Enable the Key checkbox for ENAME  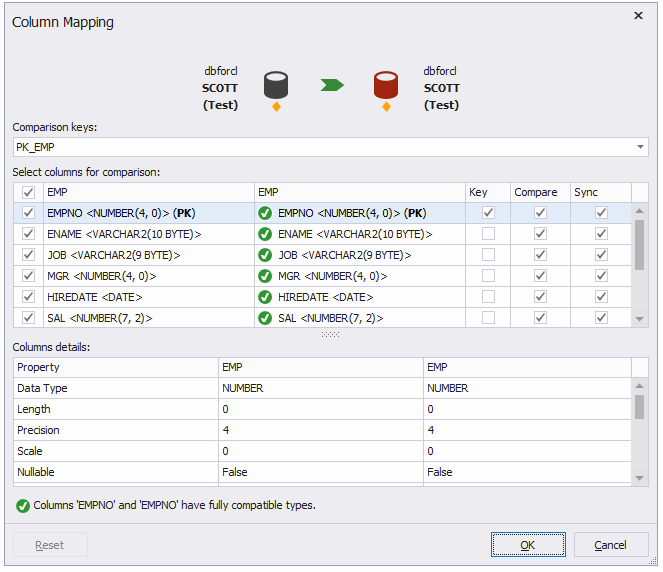pyautogui.click(x=488, y=234)
